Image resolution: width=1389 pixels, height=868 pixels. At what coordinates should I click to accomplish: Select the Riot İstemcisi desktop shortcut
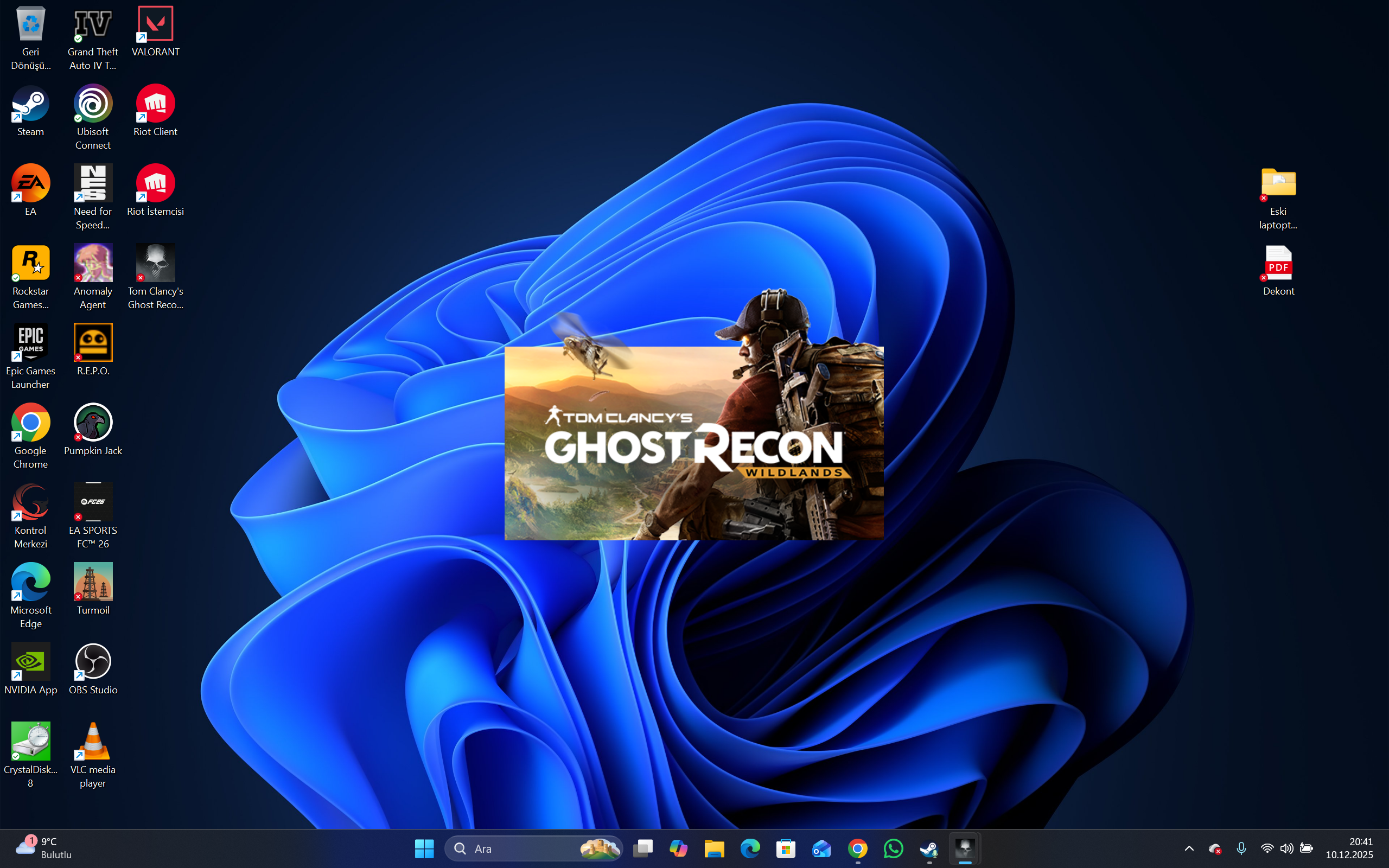155,191
